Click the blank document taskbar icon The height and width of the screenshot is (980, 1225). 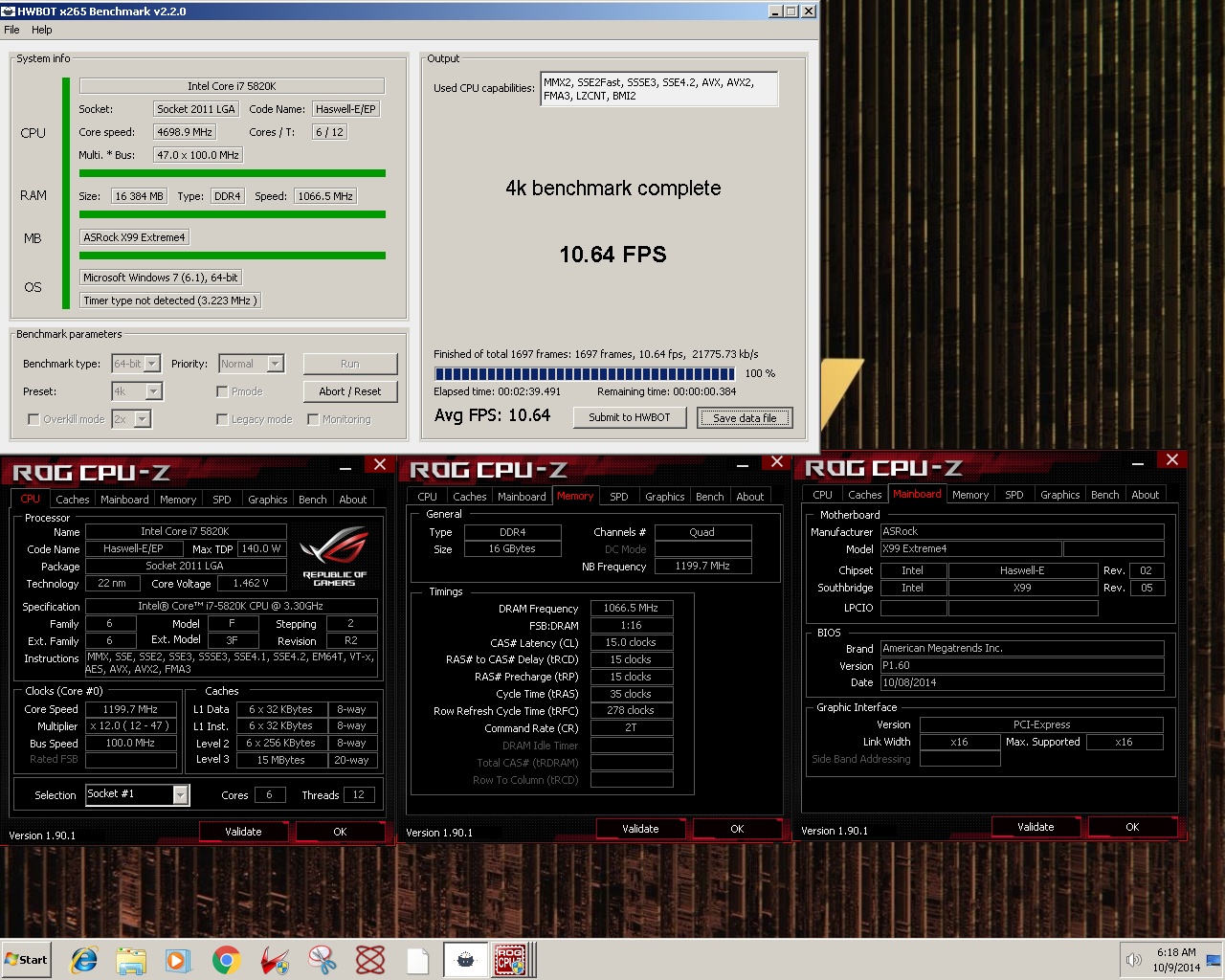(x=417, y=960)
